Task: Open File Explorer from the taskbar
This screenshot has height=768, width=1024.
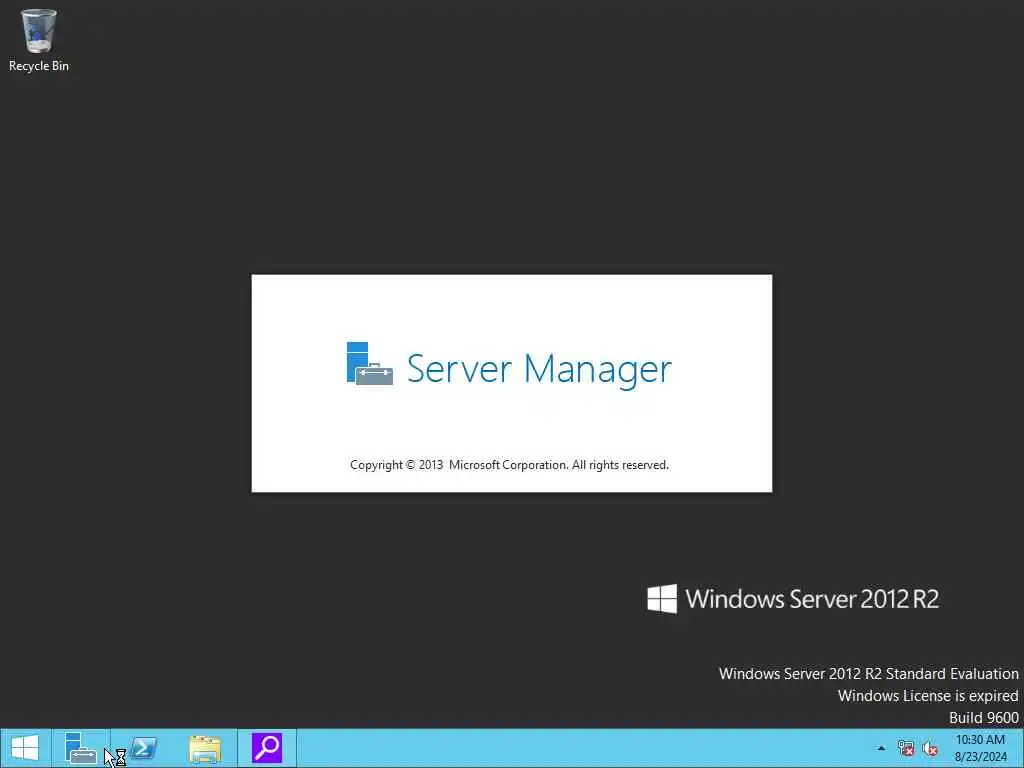Action: tap(205, 748)
